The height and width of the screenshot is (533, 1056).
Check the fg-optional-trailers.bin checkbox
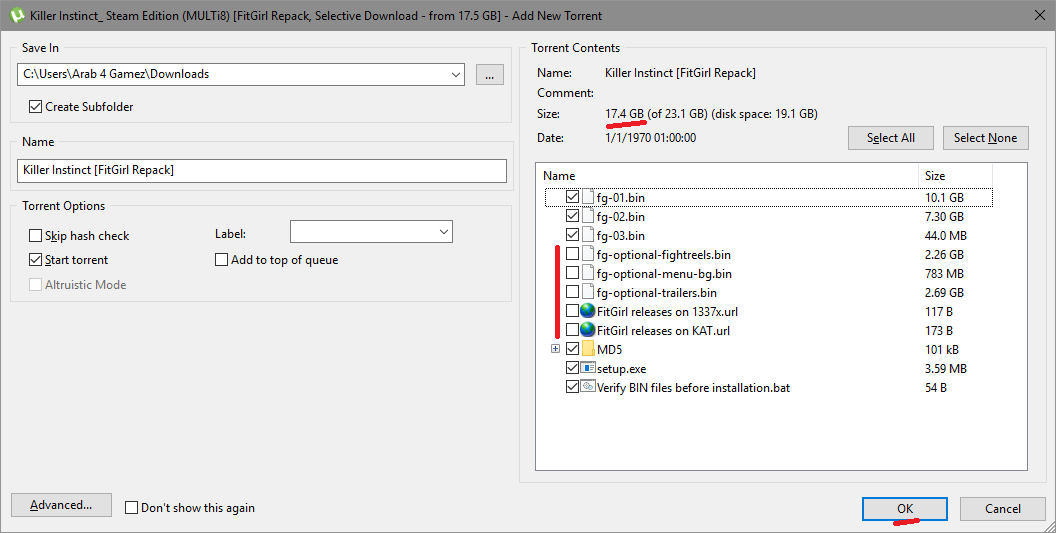572,292
